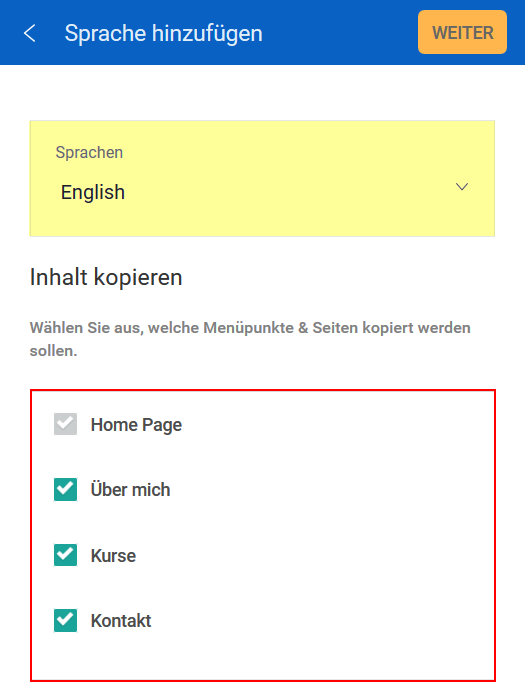This screenshot has height=691, width=525.
Task: Select the English value in Sprachen field
Action: (x=93, y=192)
